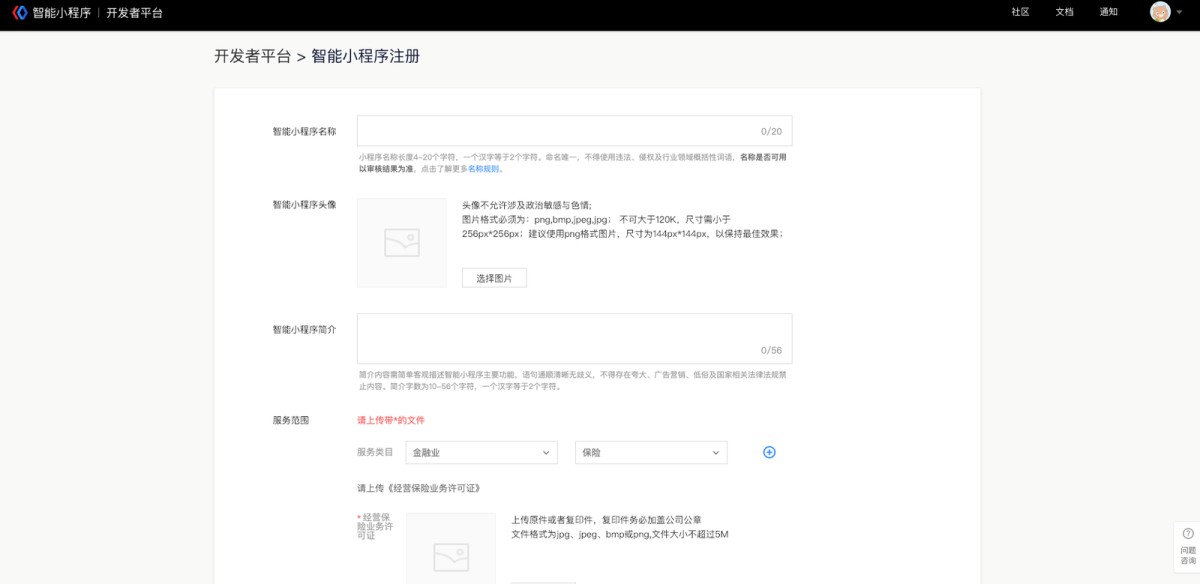1200x584 pixels.
Task: Go to the 文档 documentation page
Action: [x=1064, y=12]
